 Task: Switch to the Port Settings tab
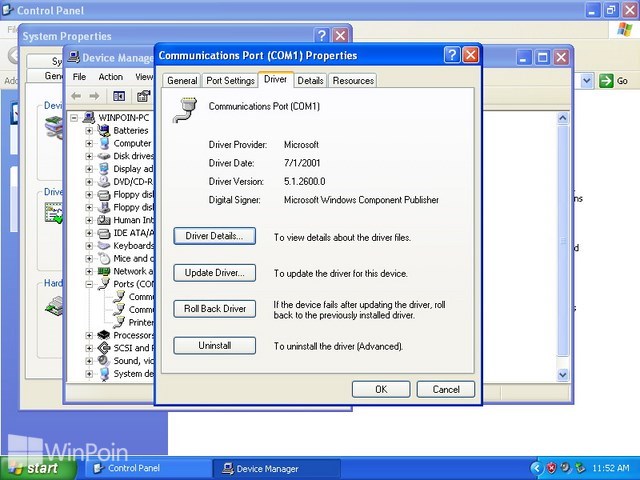click(x=230, y=80)
